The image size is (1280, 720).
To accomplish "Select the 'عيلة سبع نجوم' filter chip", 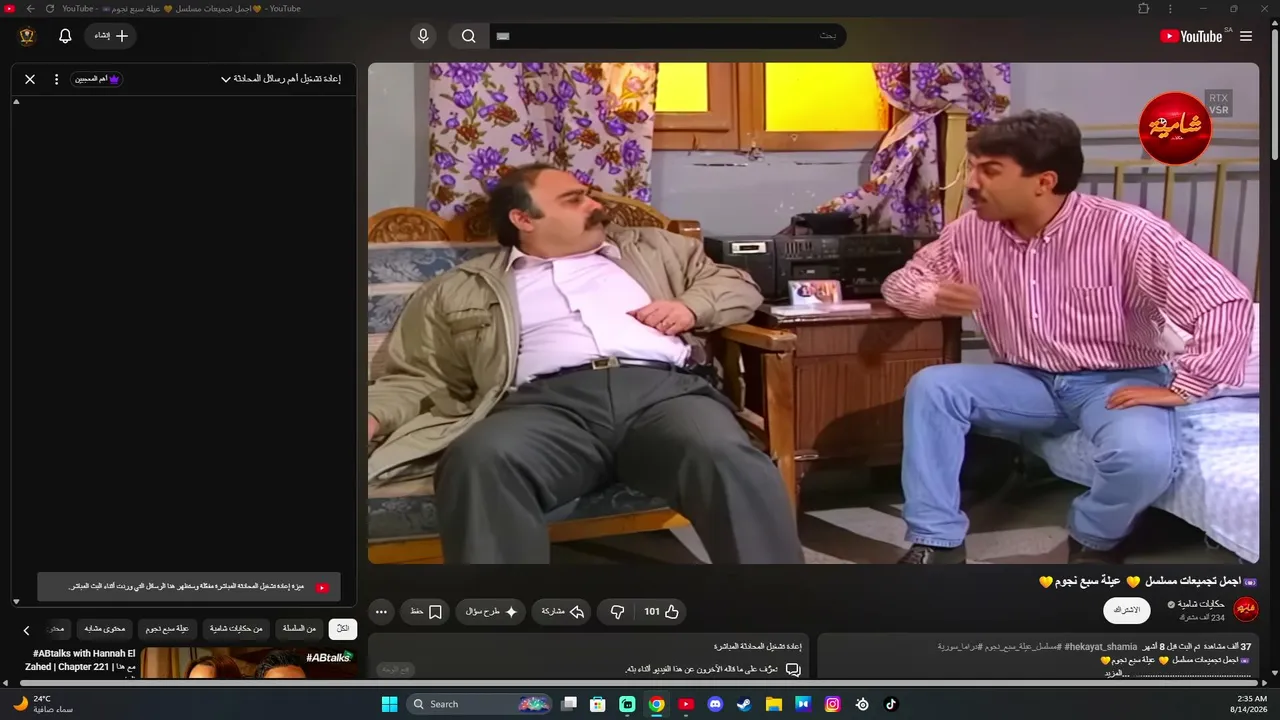I will (x=167, y=629).
